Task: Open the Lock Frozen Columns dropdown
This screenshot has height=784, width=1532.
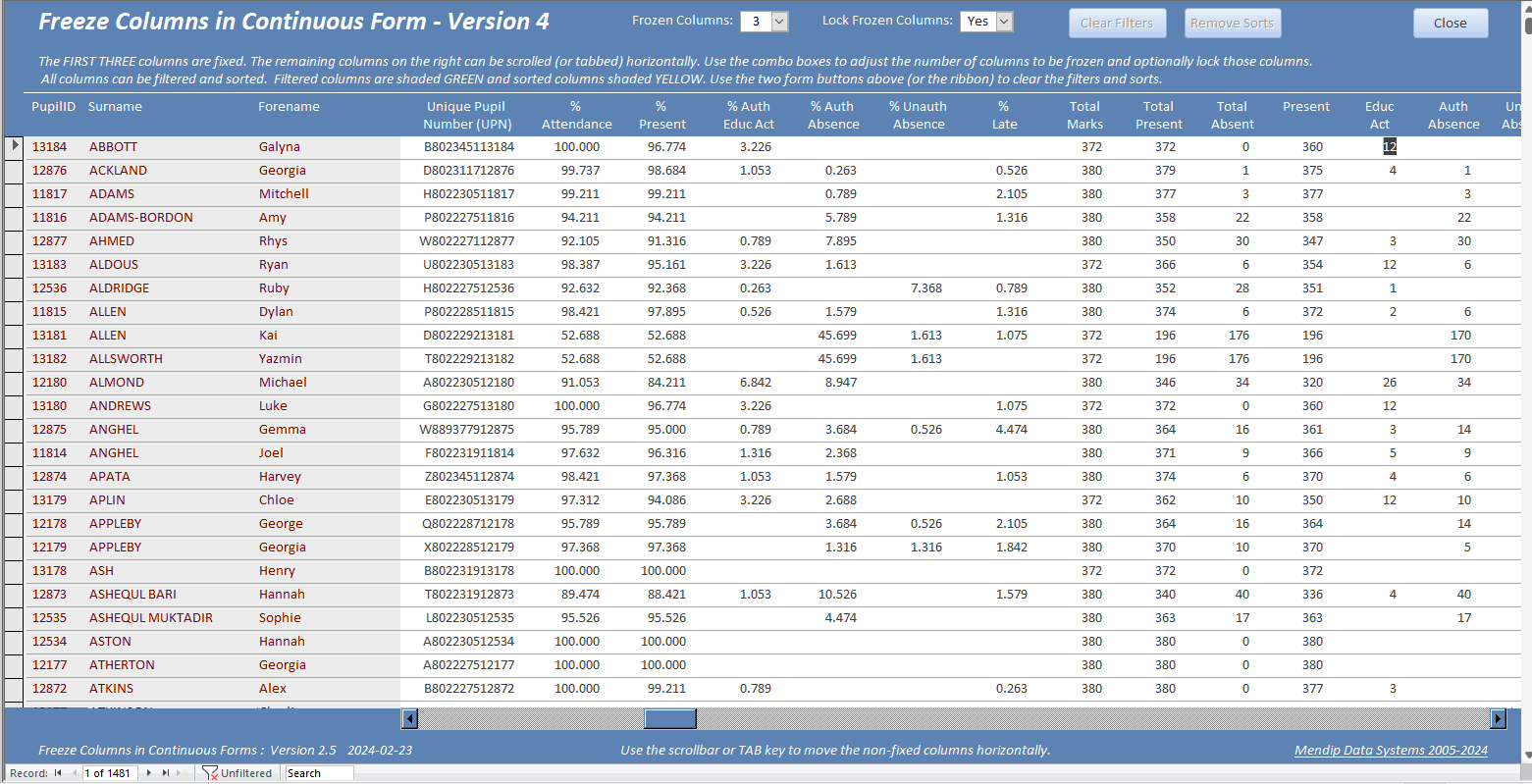Action: click(x=1004, y=22)
